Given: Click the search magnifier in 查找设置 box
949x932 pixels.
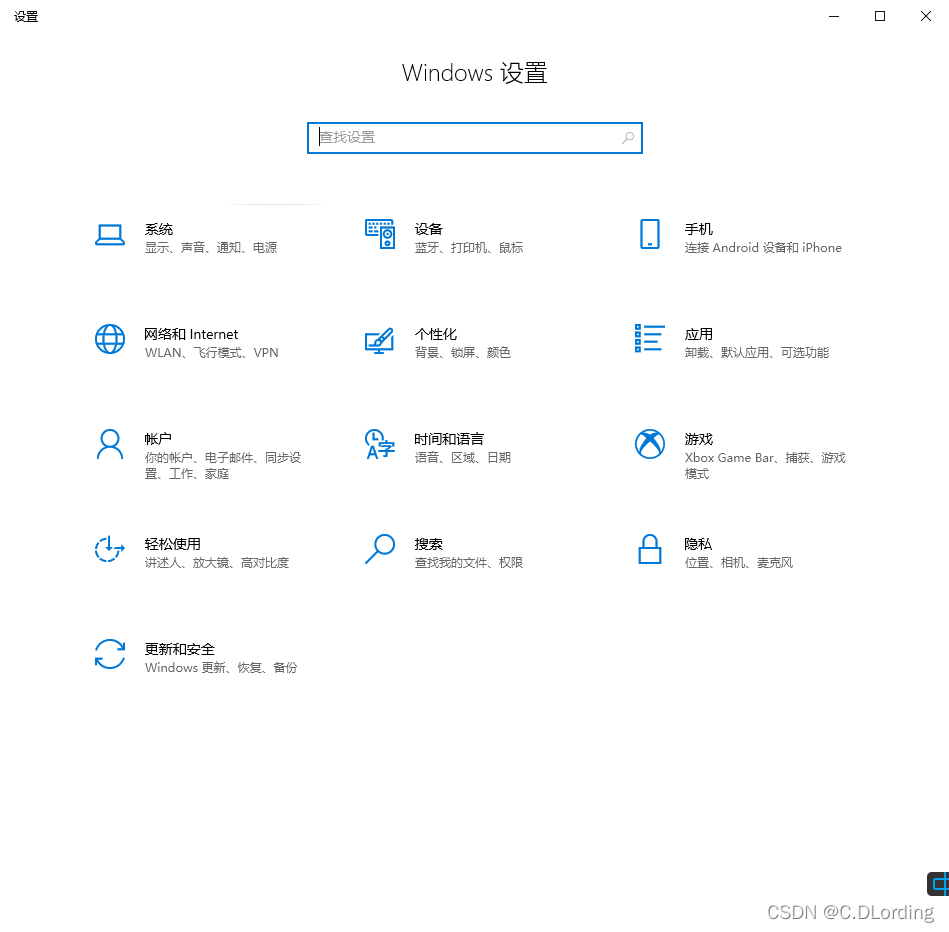Looking at the screenshot, I should click(x=628, y=138).
